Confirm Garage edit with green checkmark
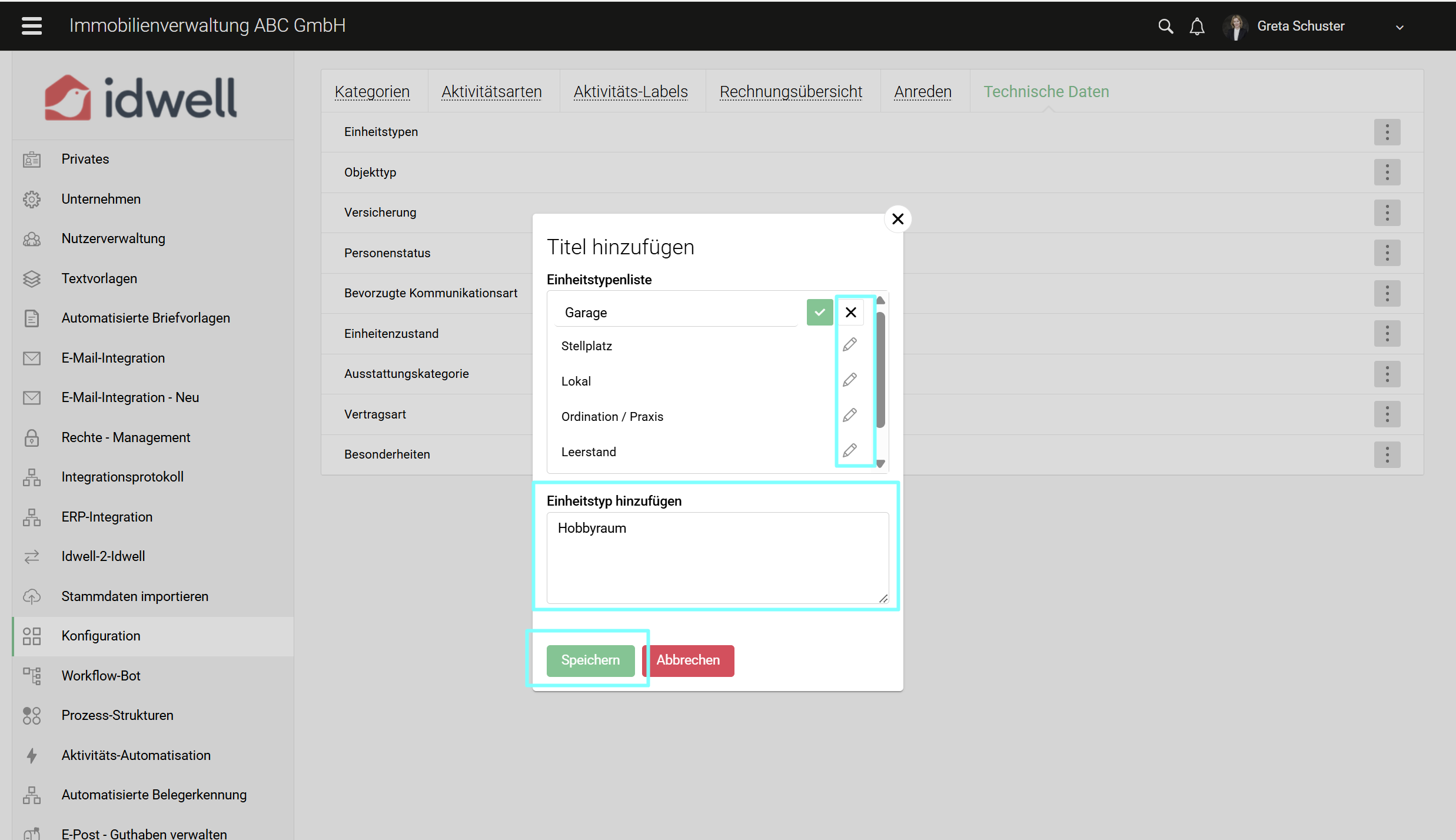 point(819,313)
